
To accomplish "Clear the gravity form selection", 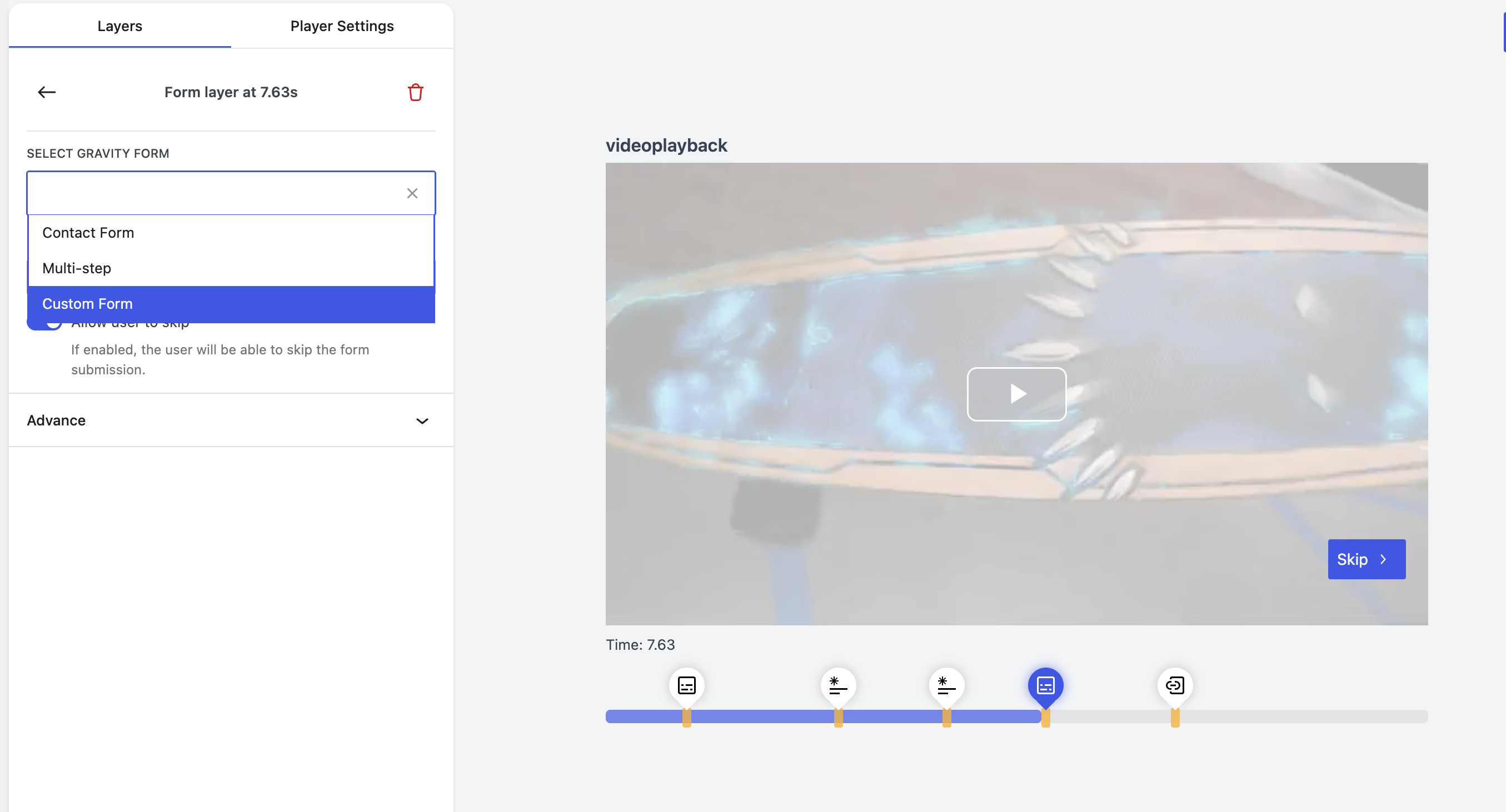I will [x=412, y=193].
